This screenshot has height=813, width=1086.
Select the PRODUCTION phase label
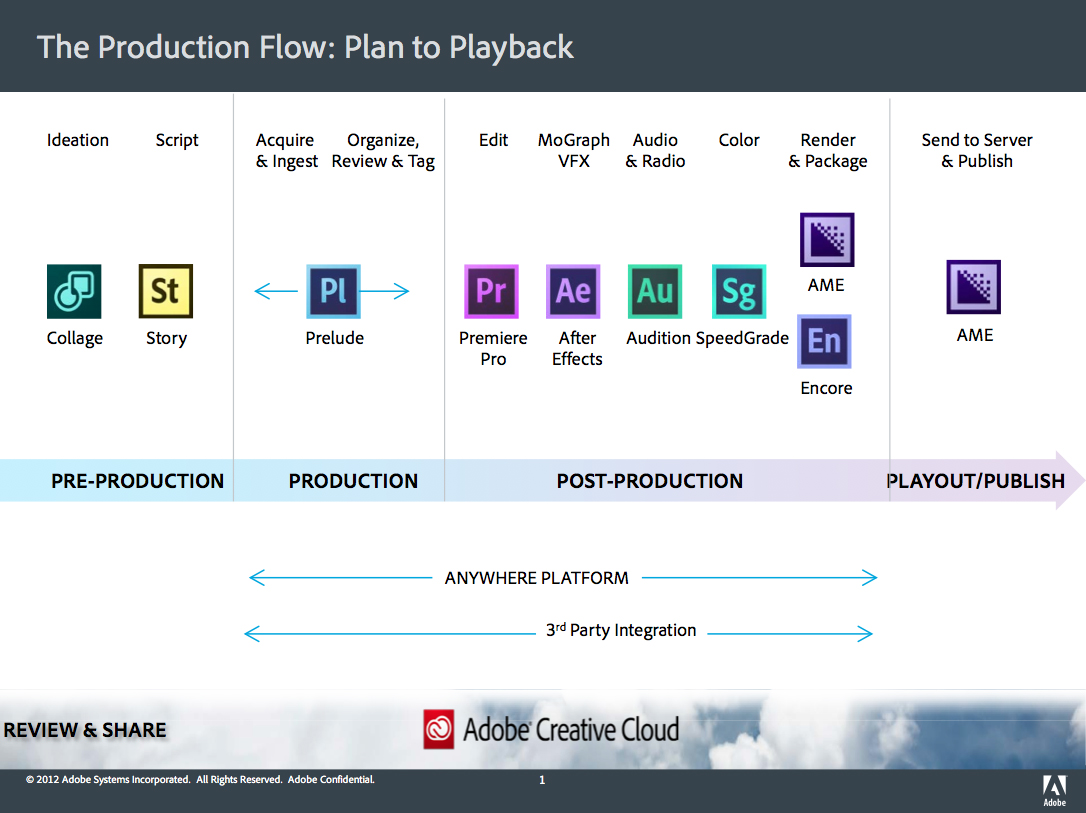point(353,481)
